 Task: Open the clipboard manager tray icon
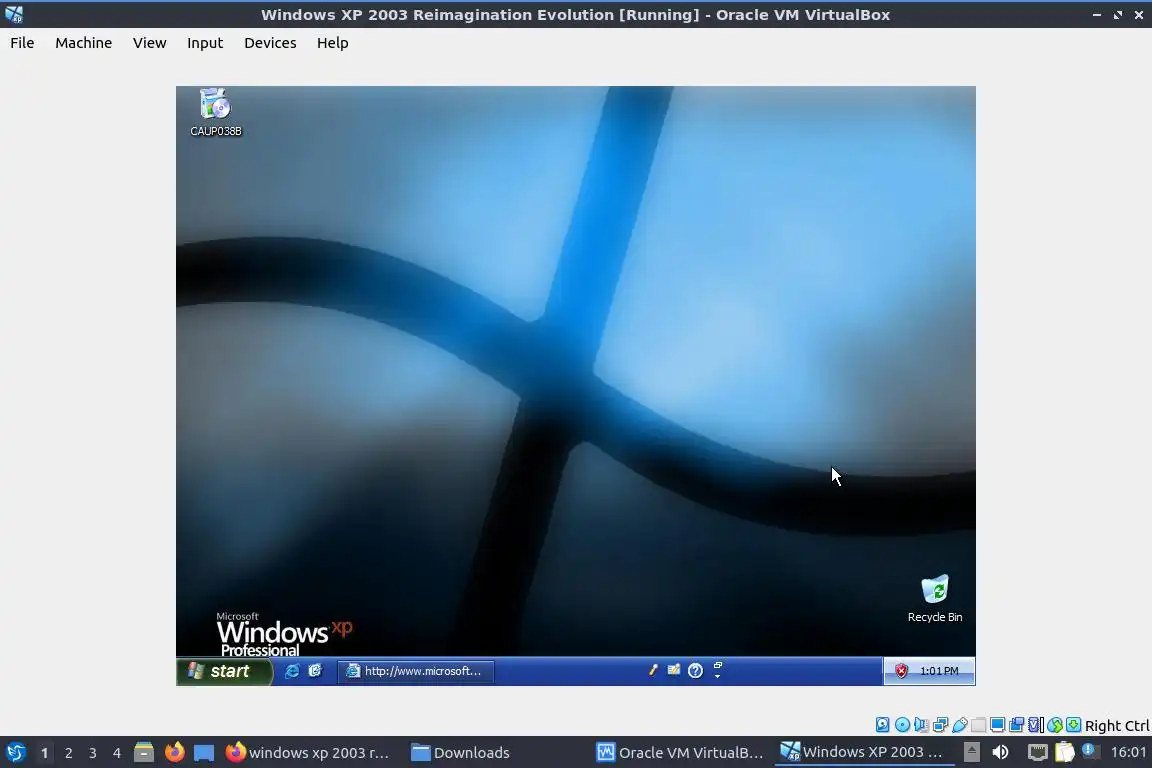click(1065, 752)
